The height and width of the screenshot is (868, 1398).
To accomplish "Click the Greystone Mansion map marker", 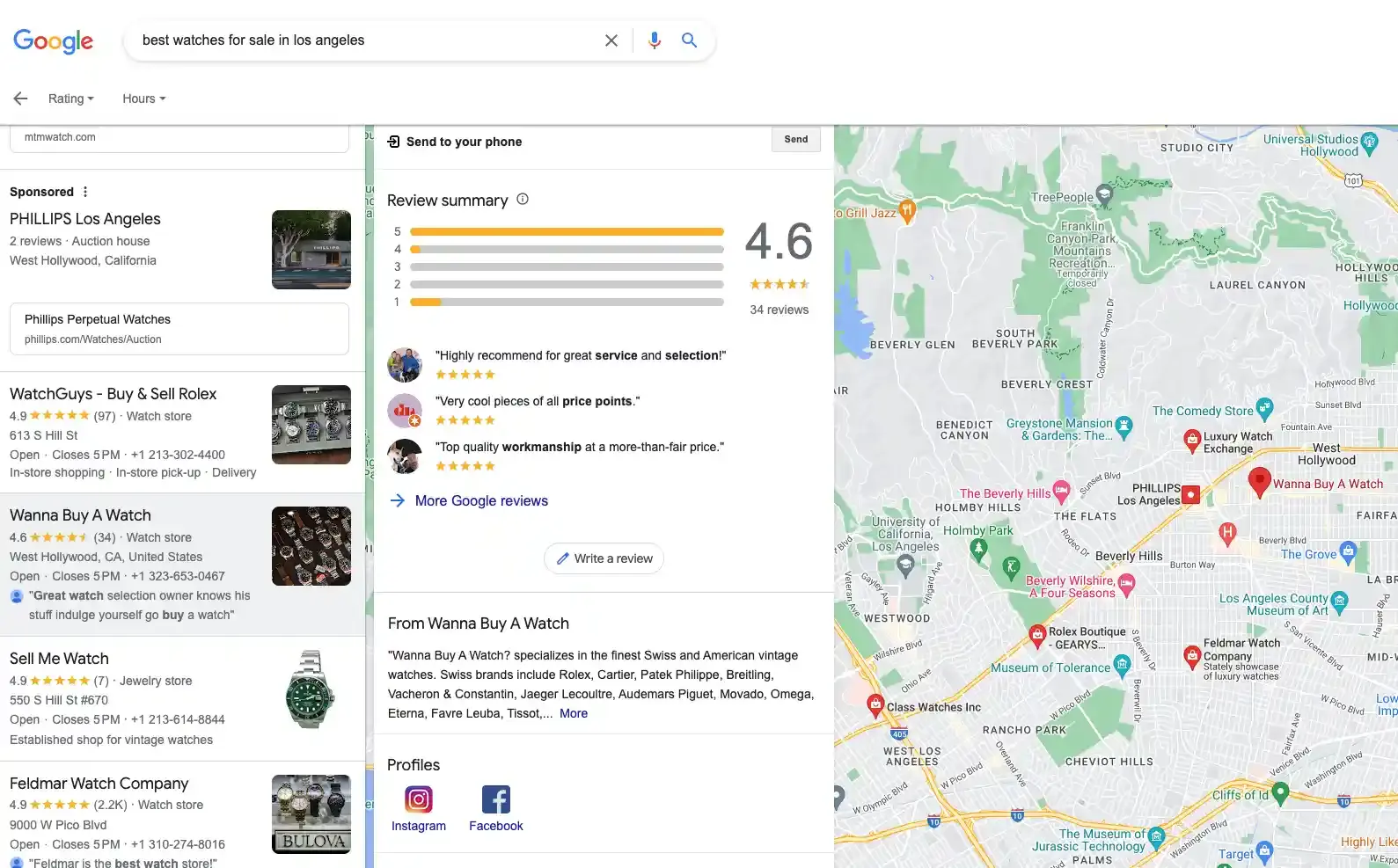I will click(x=1124, y=427).
